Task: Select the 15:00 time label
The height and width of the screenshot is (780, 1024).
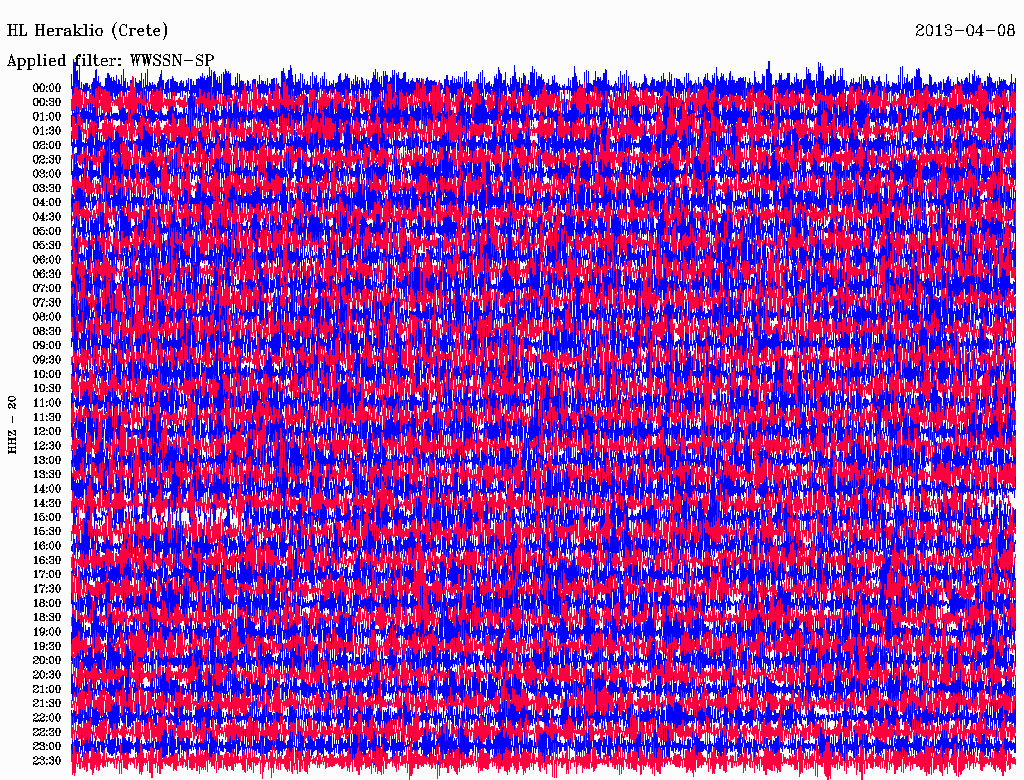Action: pos(46,517)
